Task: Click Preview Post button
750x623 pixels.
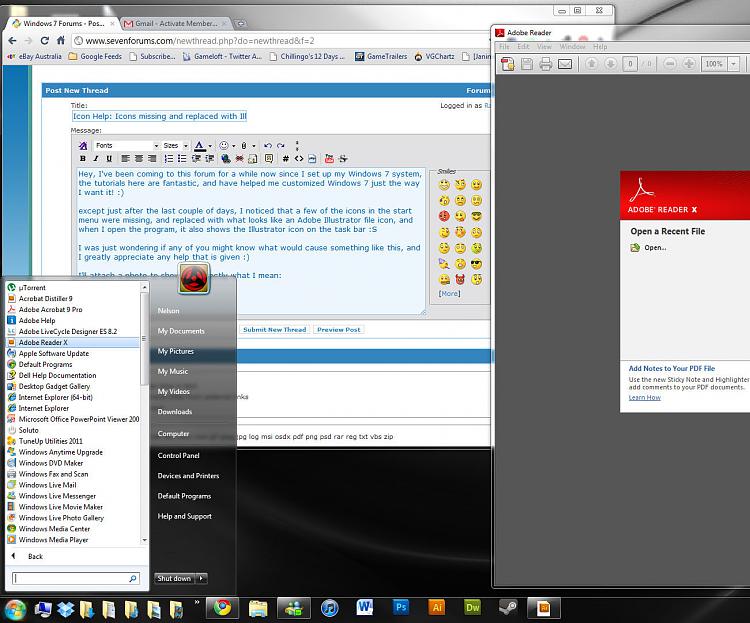Action: pyautogui.click(x=339, y=330)
